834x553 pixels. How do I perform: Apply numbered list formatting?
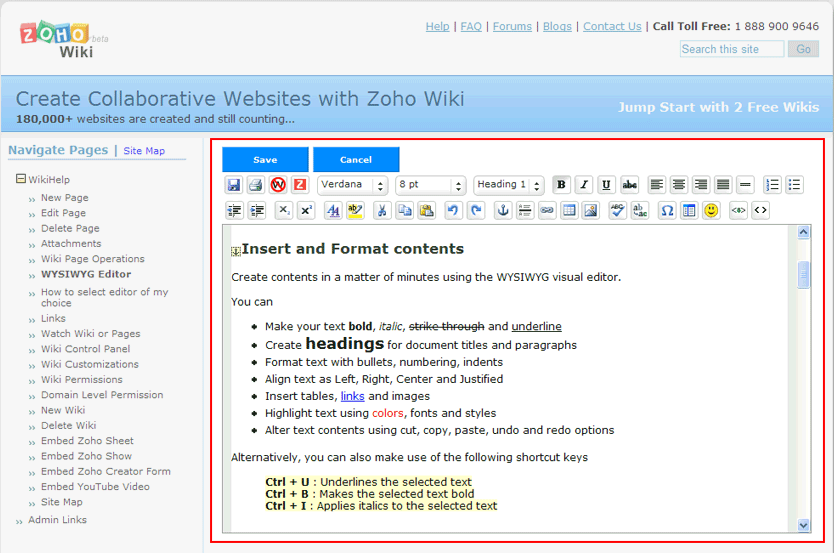[772, 185]
